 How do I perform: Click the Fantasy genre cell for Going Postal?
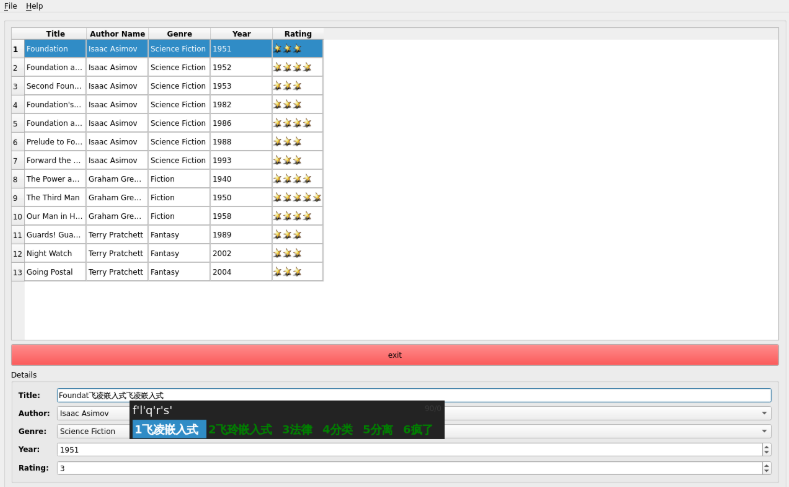tap(179, 272)
